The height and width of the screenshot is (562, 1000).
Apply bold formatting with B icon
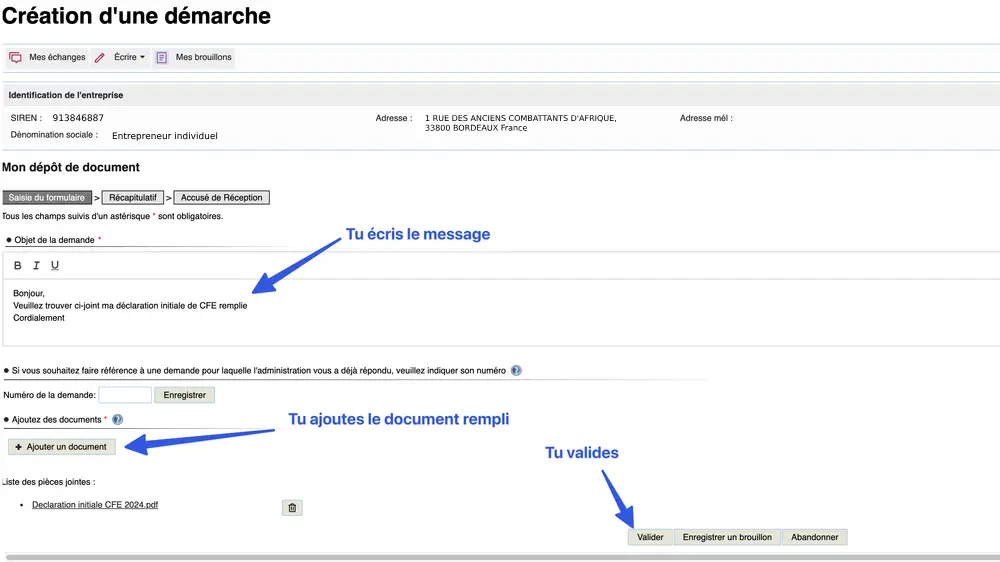[x=18, y=265]
